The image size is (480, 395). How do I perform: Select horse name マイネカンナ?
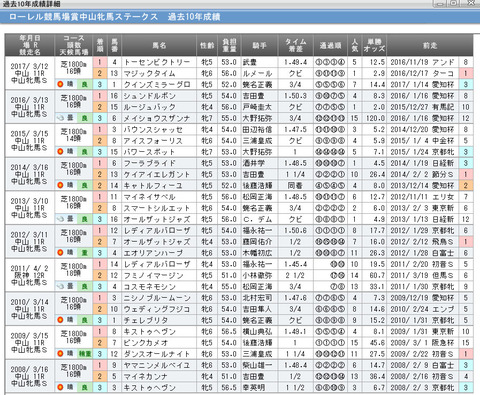(x=146, y=376)
